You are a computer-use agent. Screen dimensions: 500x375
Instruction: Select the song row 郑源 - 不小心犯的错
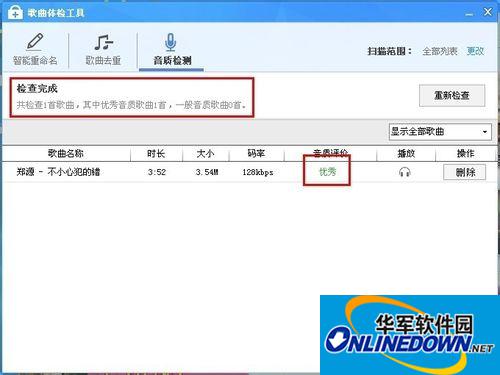click(x=250, y=172)
